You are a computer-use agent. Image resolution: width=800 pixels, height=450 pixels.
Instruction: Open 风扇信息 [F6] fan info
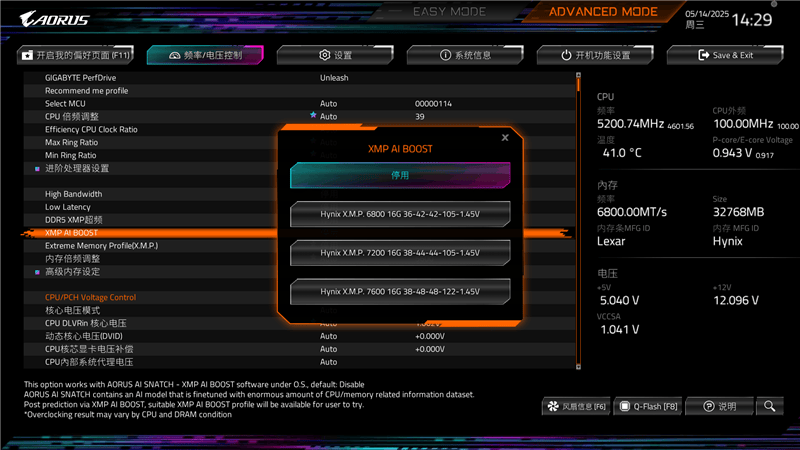pos(576,406)
